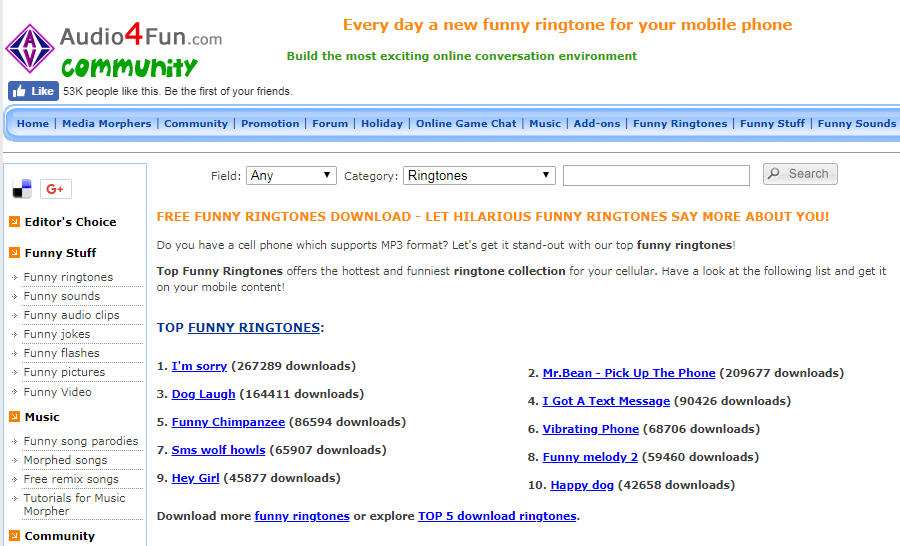
Task: Click the green Community logo text
Action: pos(129,68)
